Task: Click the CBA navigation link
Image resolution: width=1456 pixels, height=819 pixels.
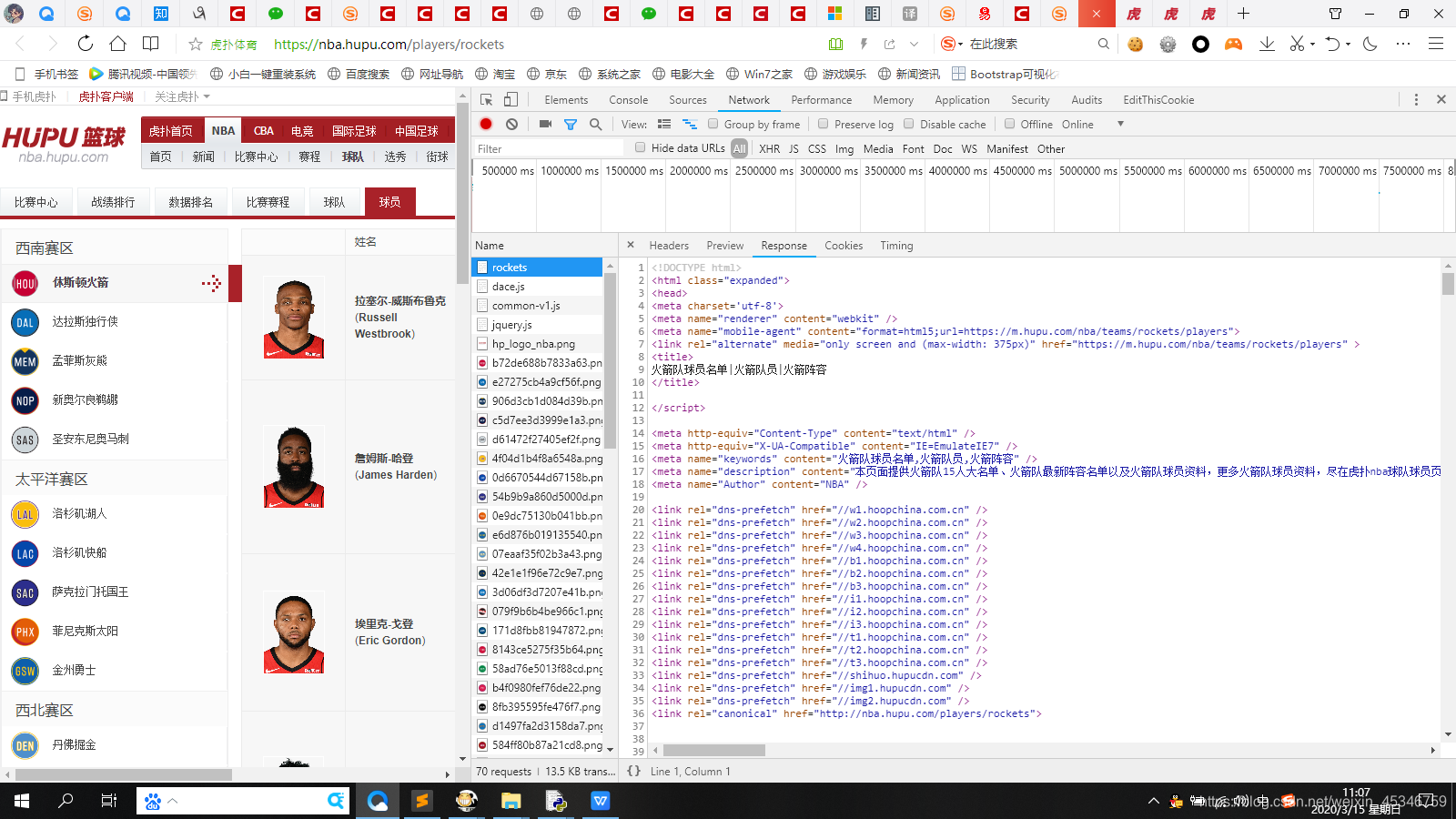Action: pyautogui.click(x=264, y=131)
